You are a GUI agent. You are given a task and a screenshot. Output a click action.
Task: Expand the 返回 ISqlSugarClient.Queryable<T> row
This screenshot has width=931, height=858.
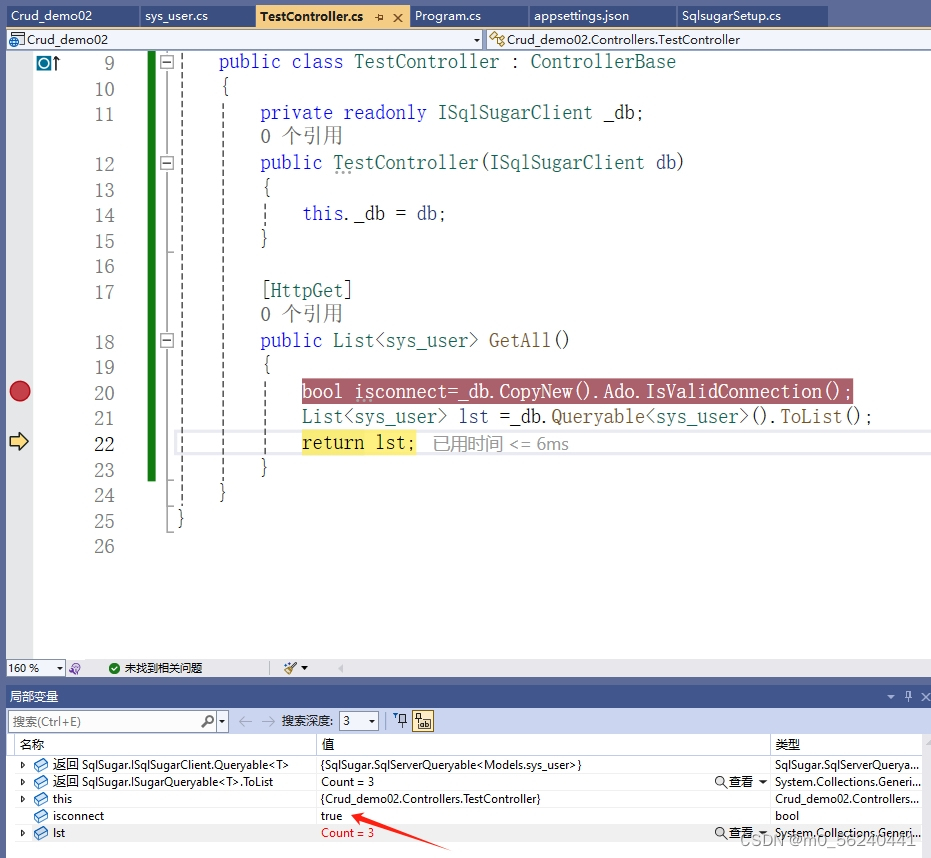[23, 765]
